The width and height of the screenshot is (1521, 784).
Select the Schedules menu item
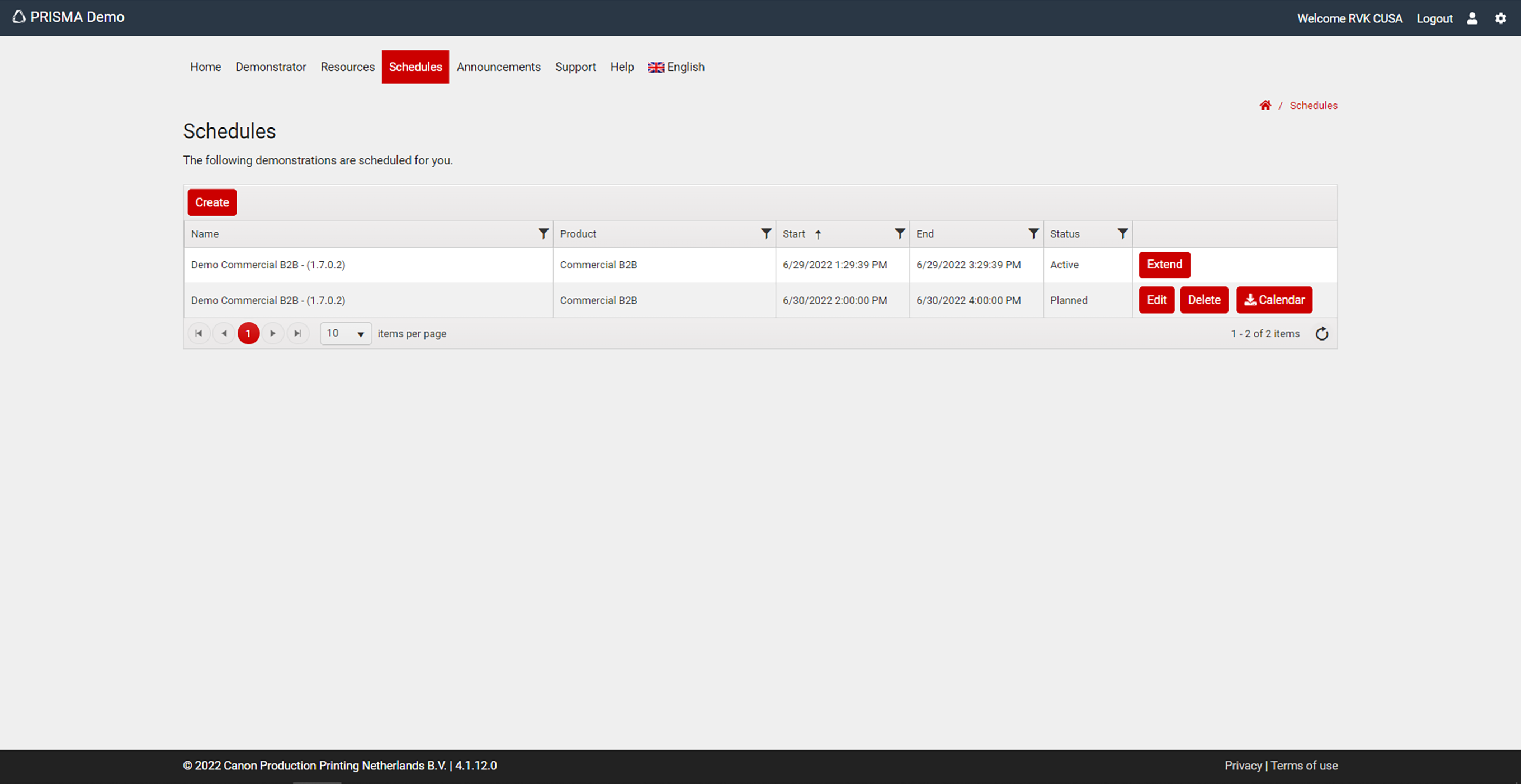415,67
